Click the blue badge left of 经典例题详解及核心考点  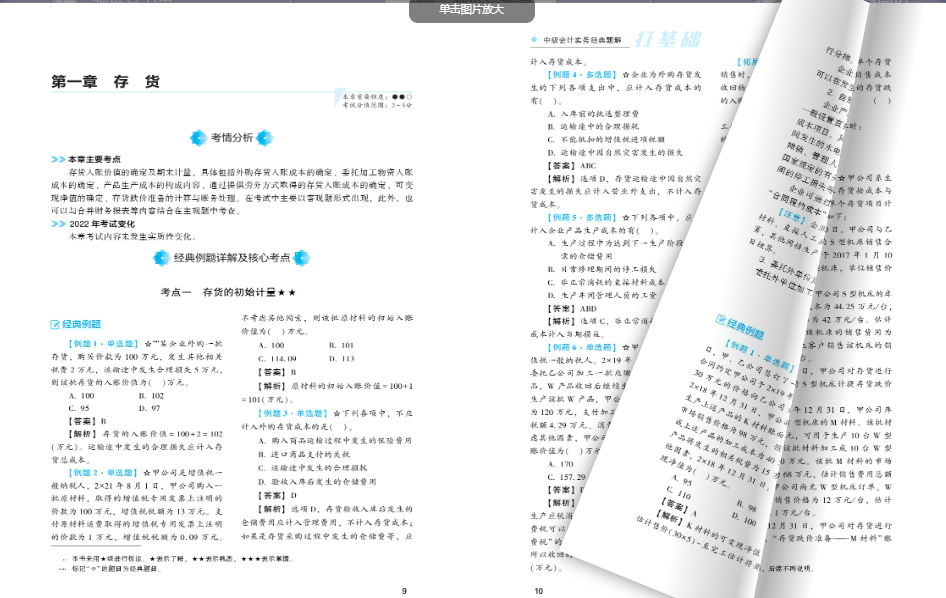pos(161,258)
